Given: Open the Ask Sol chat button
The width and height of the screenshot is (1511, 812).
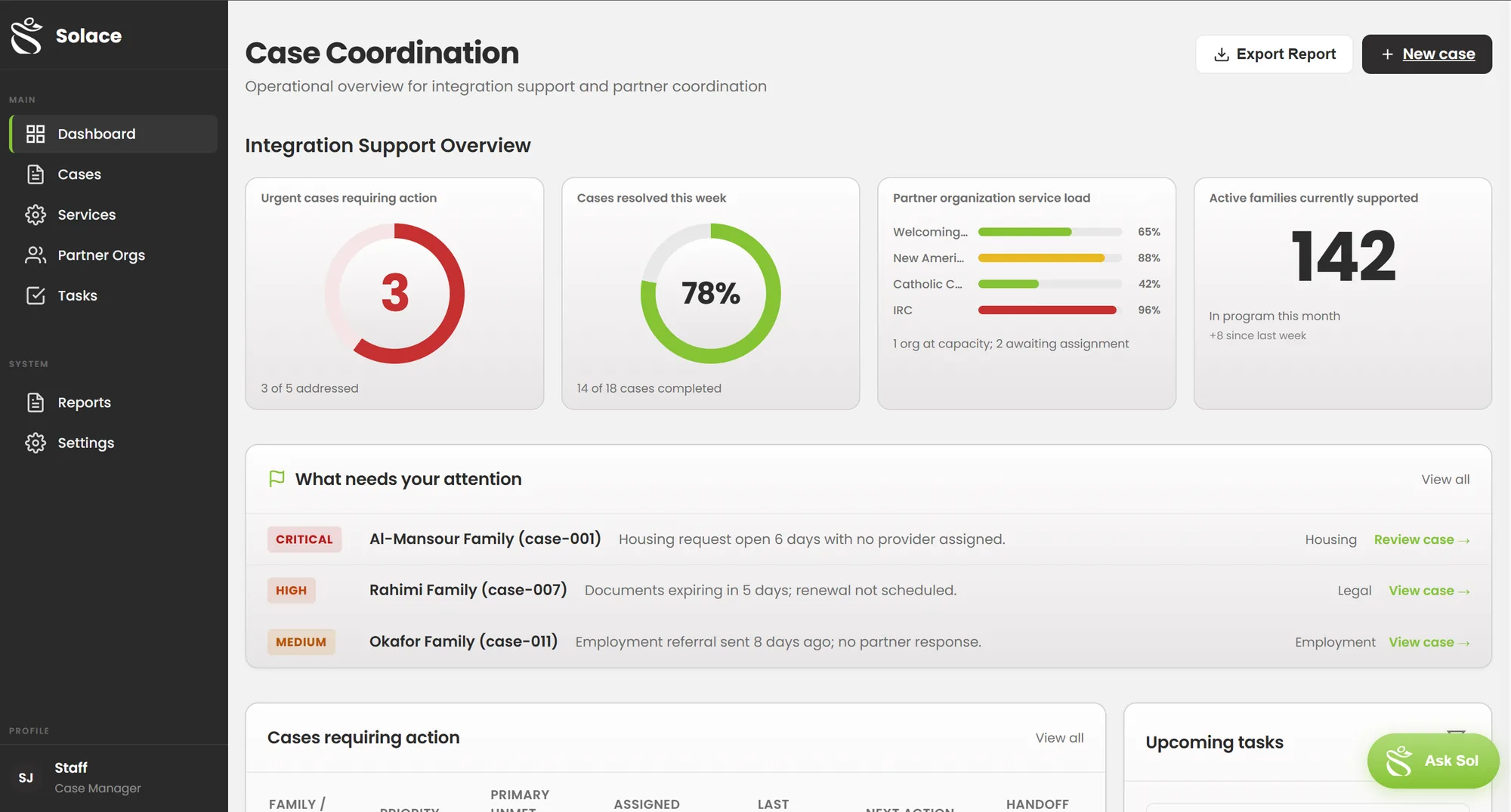Looking at the screenshot, I should coord(1432,761).
